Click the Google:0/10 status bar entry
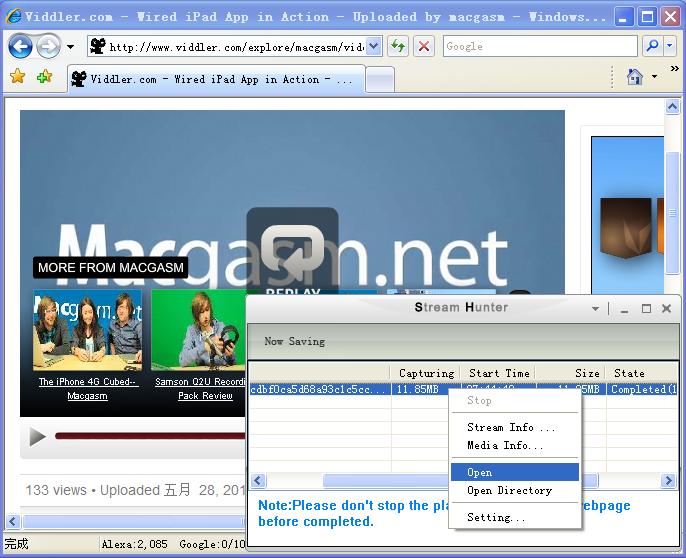 [212, 544]
